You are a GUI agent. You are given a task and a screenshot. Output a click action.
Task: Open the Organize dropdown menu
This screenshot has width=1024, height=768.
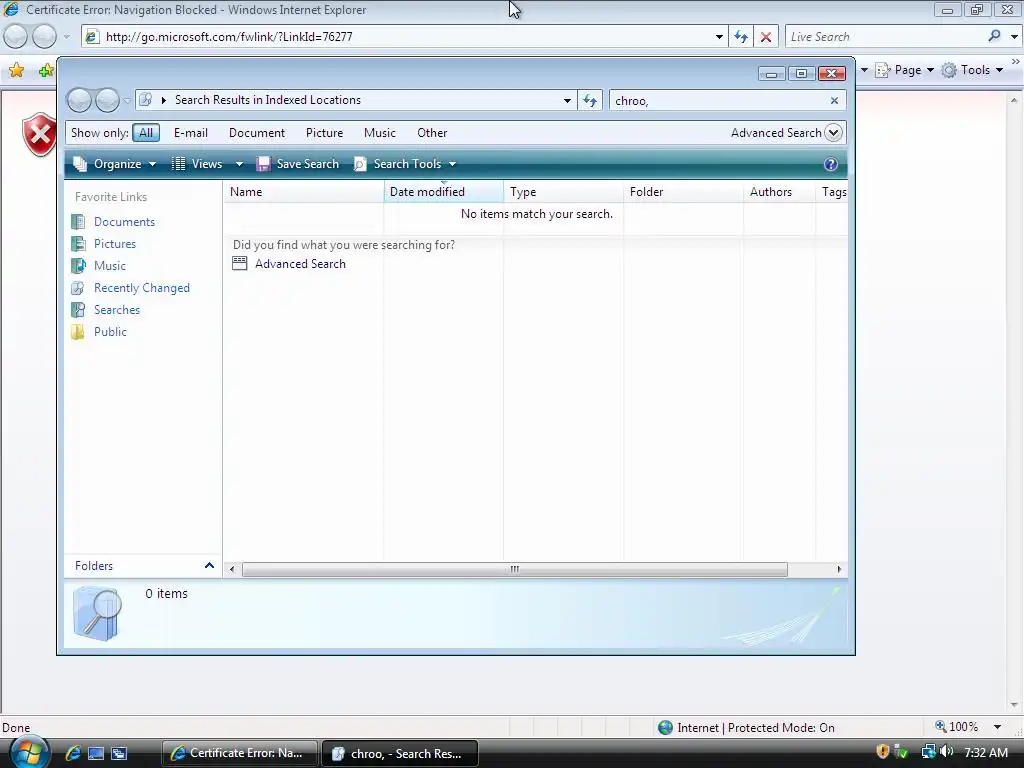(115, 164)
